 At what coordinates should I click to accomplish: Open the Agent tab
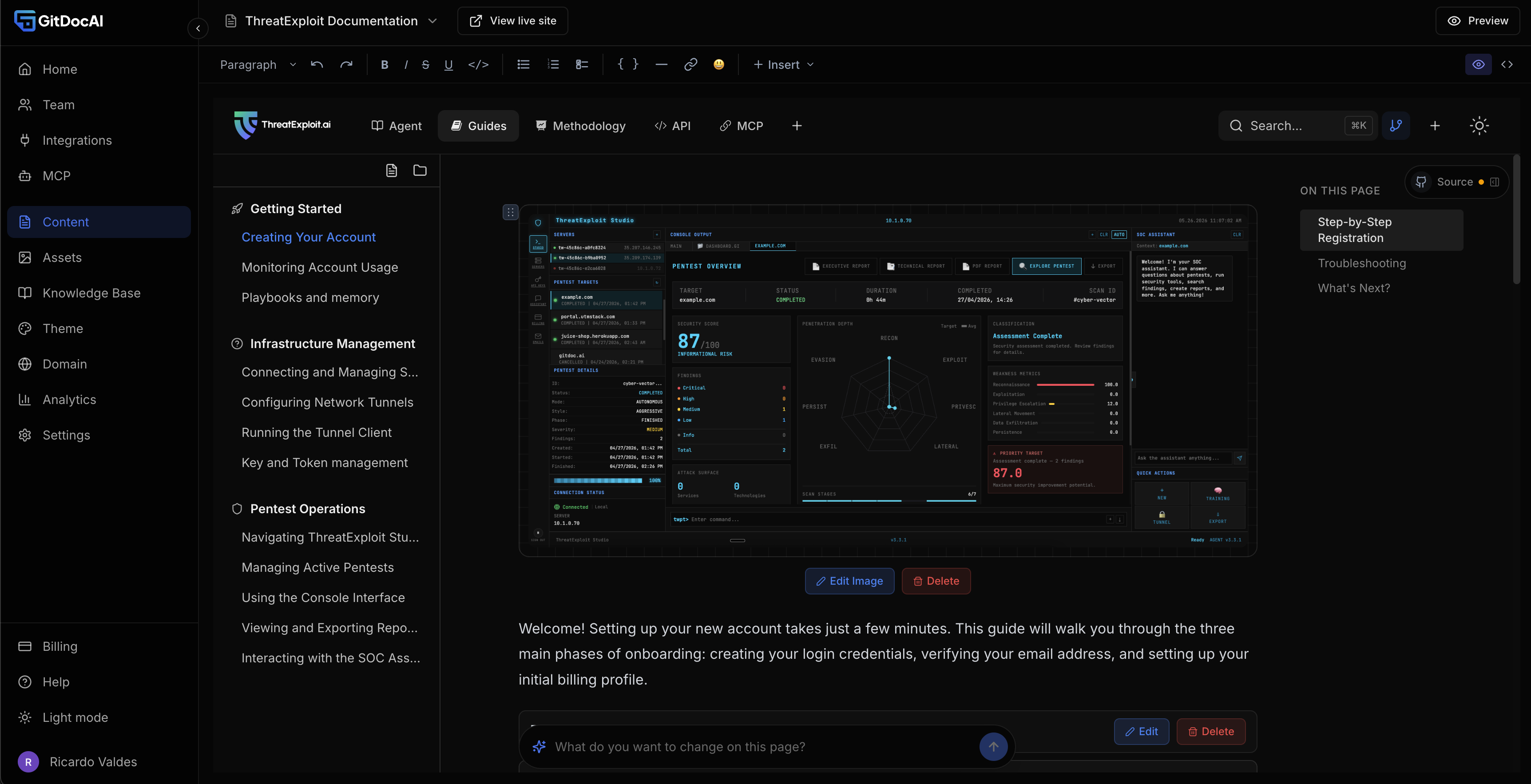pos(397,126)
